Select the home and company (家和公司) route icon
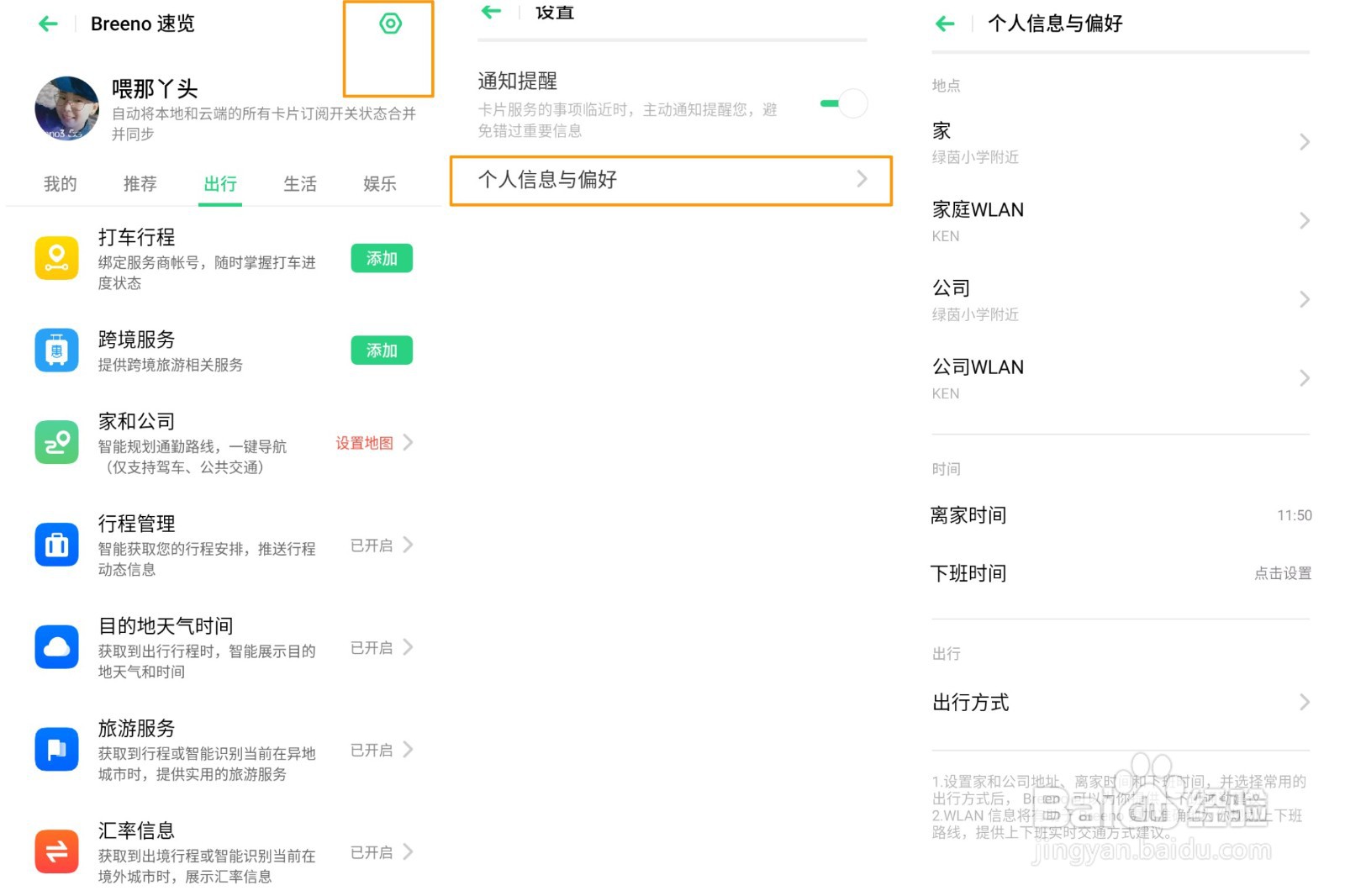The width and height of the screenshot is (1345, 896). click(55, 441)
